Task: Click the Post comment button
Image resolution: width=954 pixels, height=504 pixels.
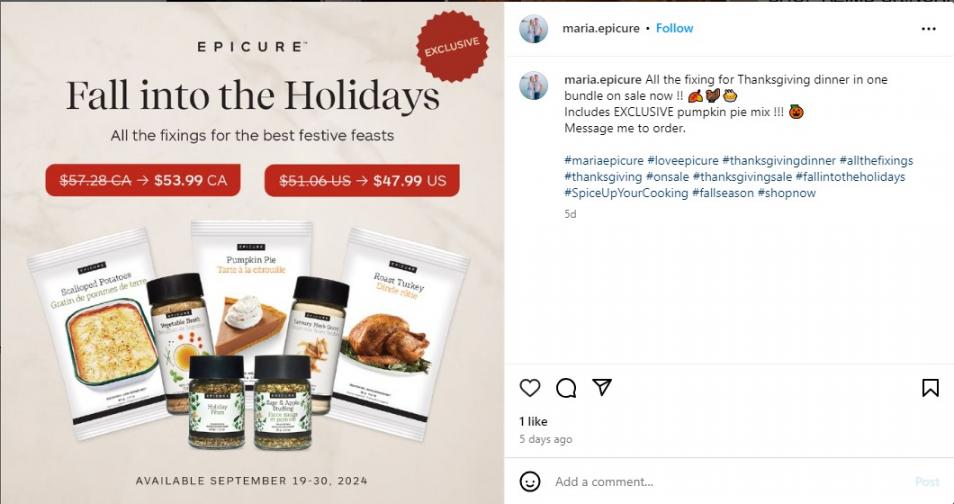Action: [x=927, y=481]
